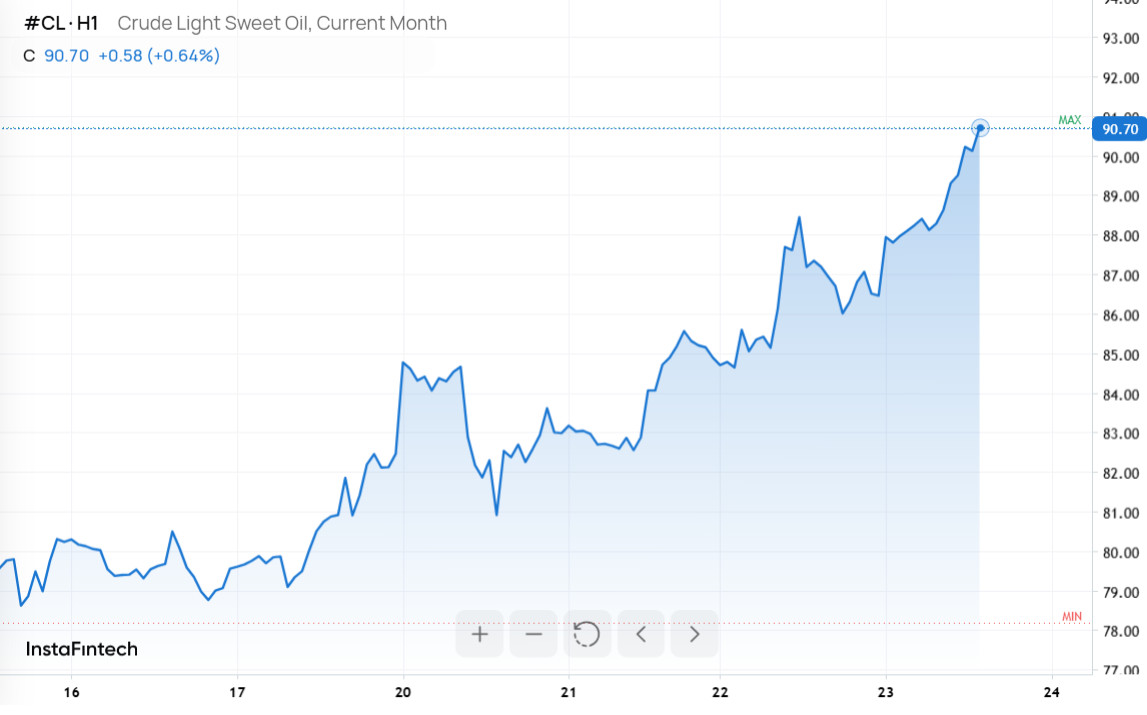Click the latest price point marker

(980, 128)
